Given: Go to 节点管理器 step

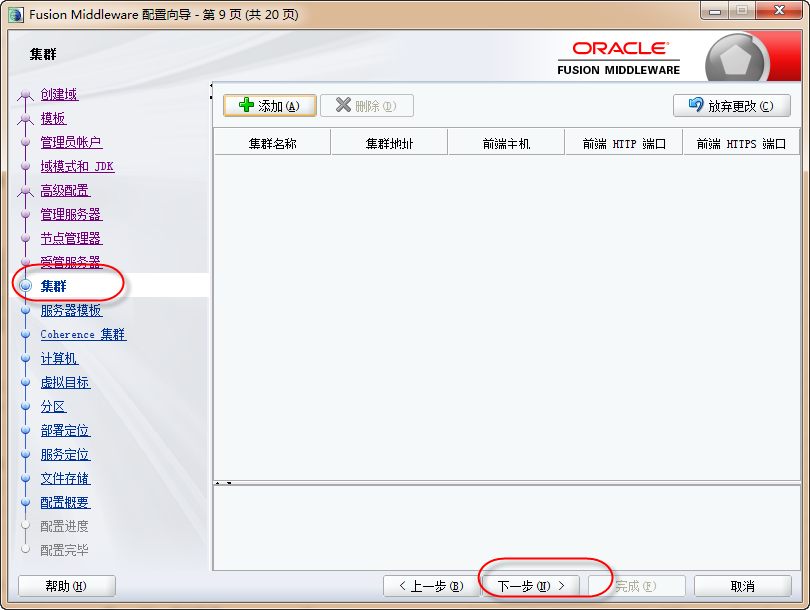Looking at the screenshot, I should coord(71,238).
